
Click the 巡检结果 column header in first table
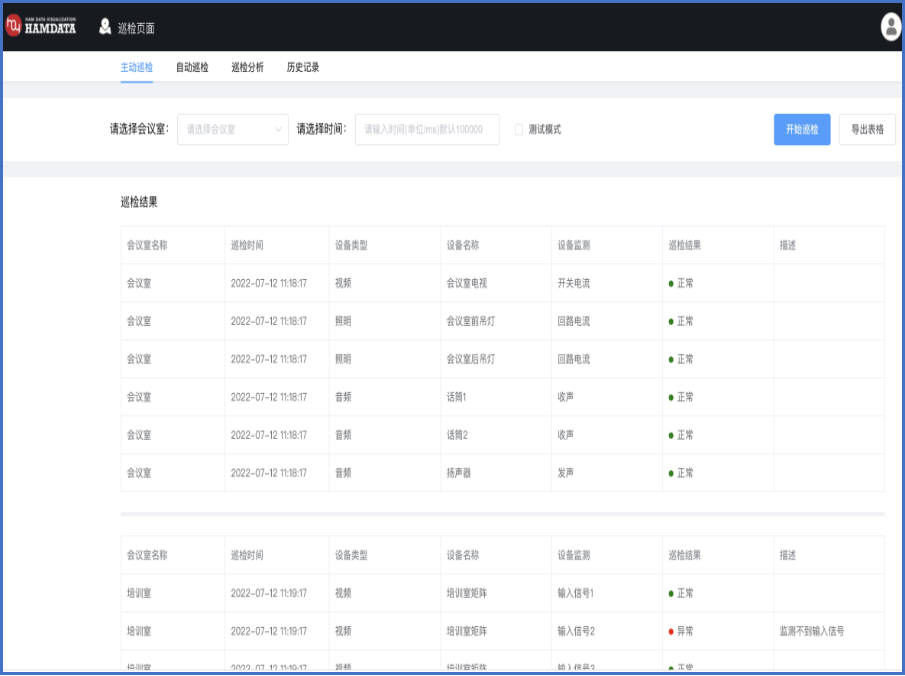pos(685,245)
